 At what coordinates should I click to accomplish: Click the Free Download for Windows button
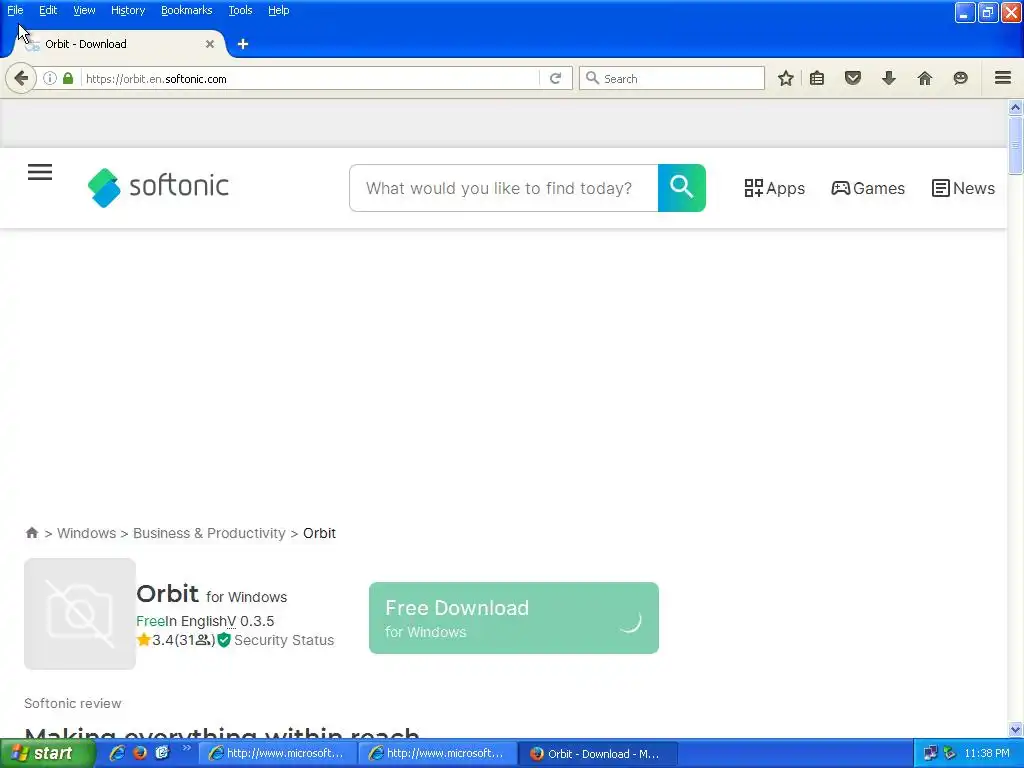(514, 618)
